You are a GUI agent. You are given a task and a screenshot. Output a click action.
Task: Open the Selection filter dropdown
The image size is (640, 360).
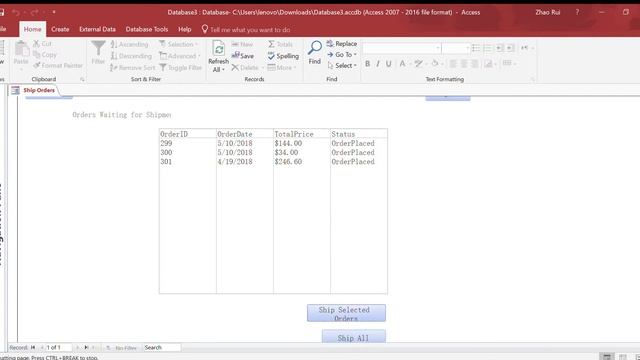pos(179,44)
